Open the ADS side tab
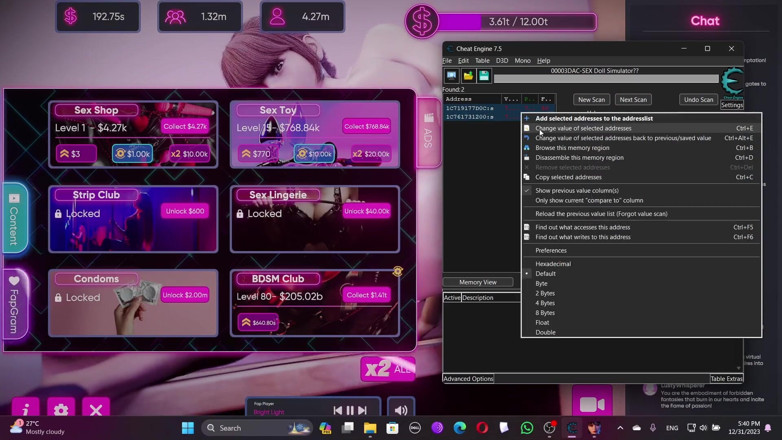 click(x=428, y=132)
